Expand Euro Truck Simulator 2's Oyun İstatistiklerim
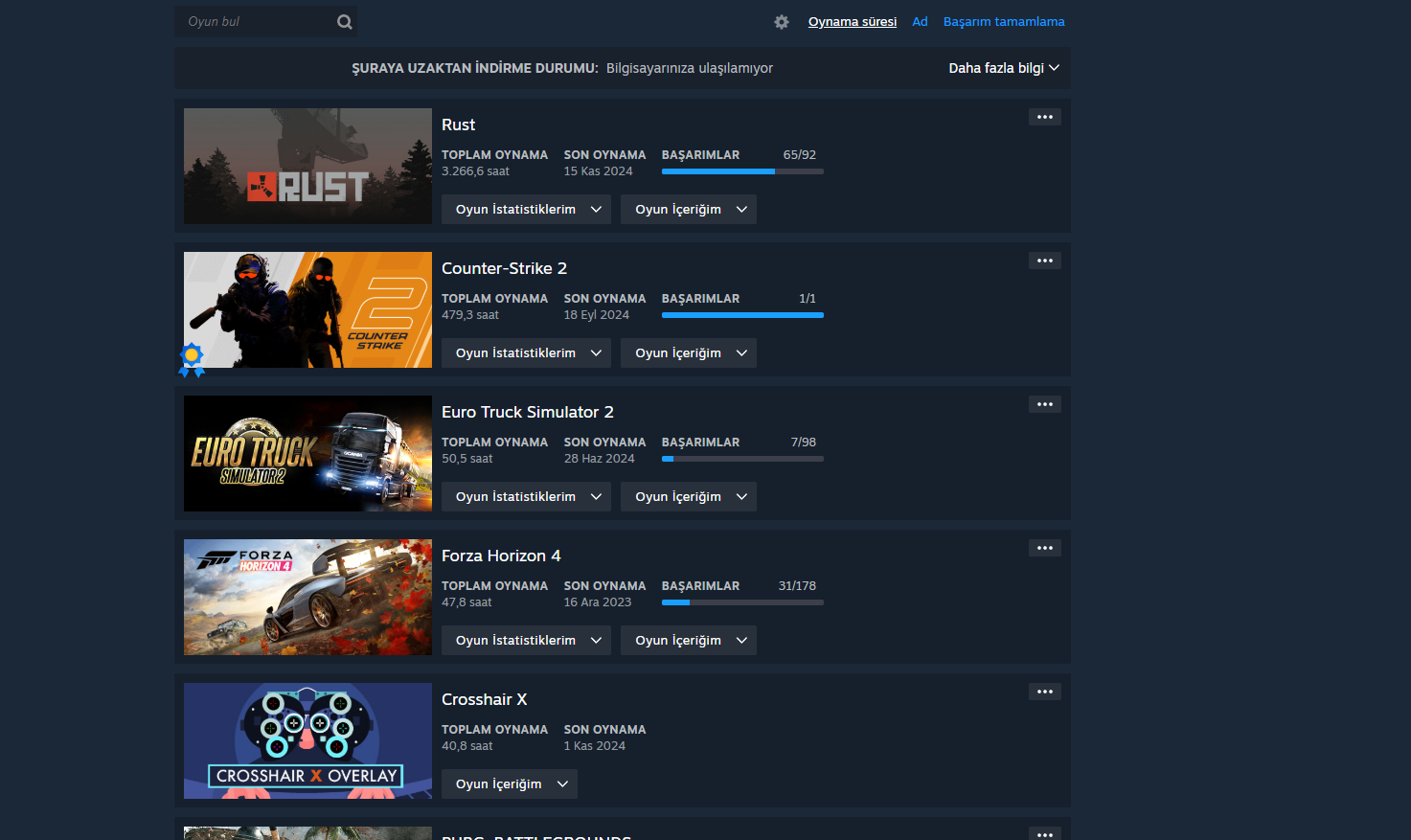This screenshot has height=840, width=1411. 526,497
